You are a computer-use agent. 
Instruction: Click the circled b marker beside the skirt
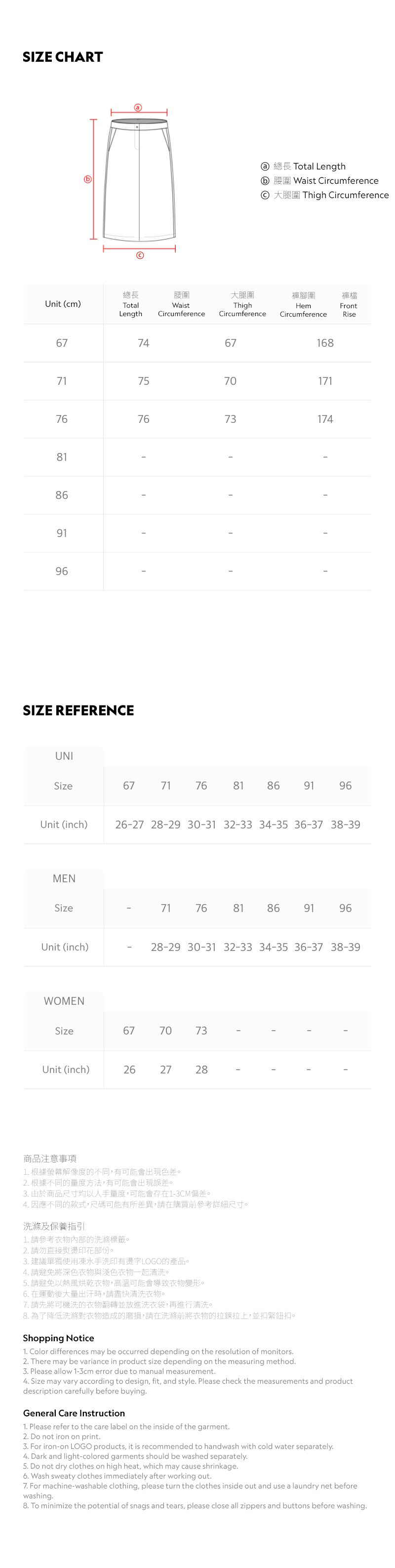coord(88,179)
